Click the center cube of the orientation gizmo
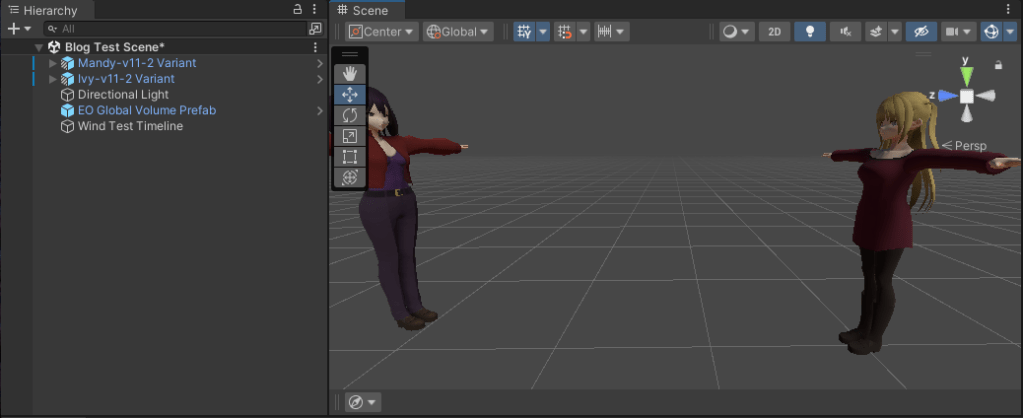Viewport: 1023px width, 418px height. click(966, 96)
